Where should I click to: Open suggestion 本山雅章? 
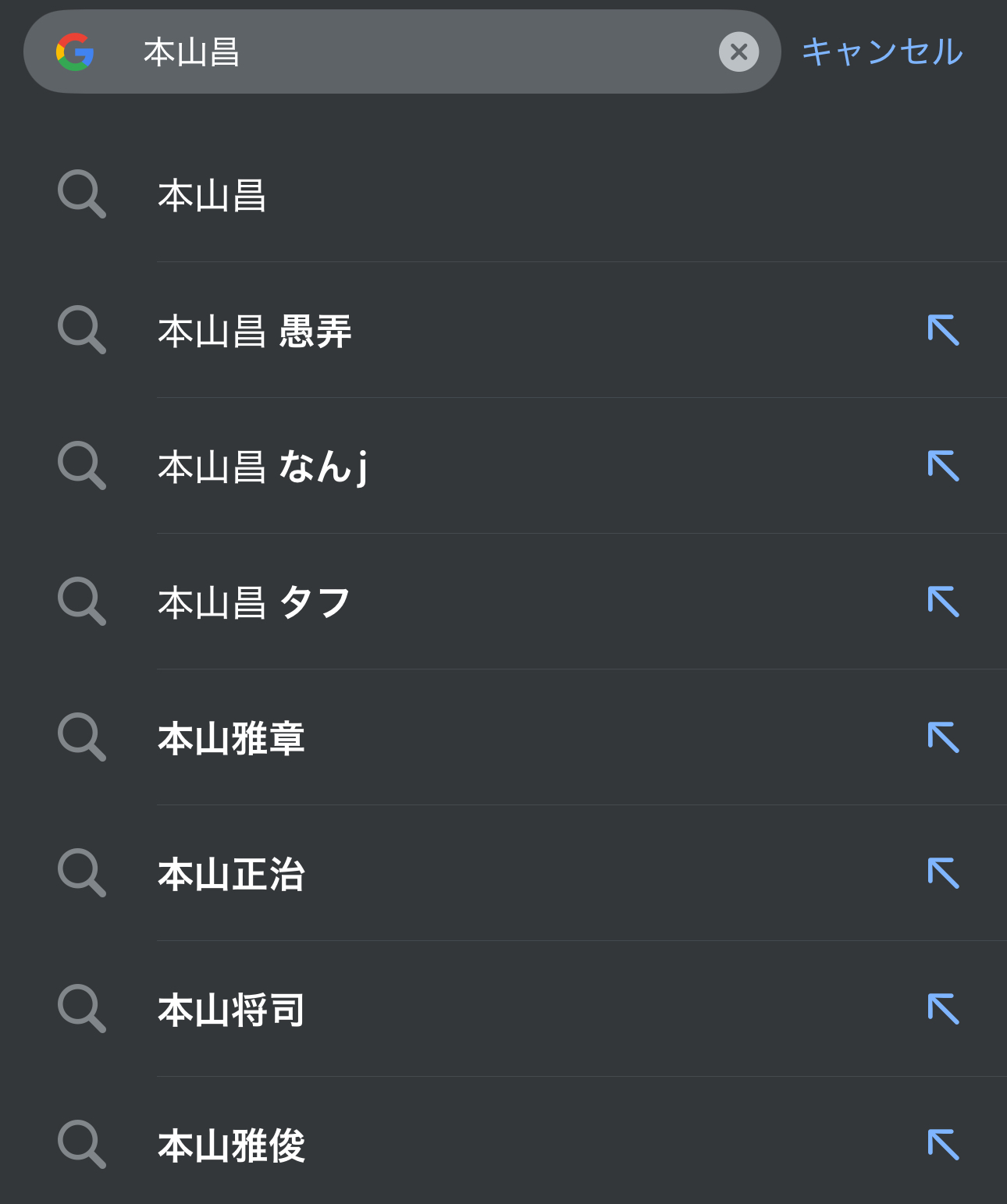[x=231, y=738]
